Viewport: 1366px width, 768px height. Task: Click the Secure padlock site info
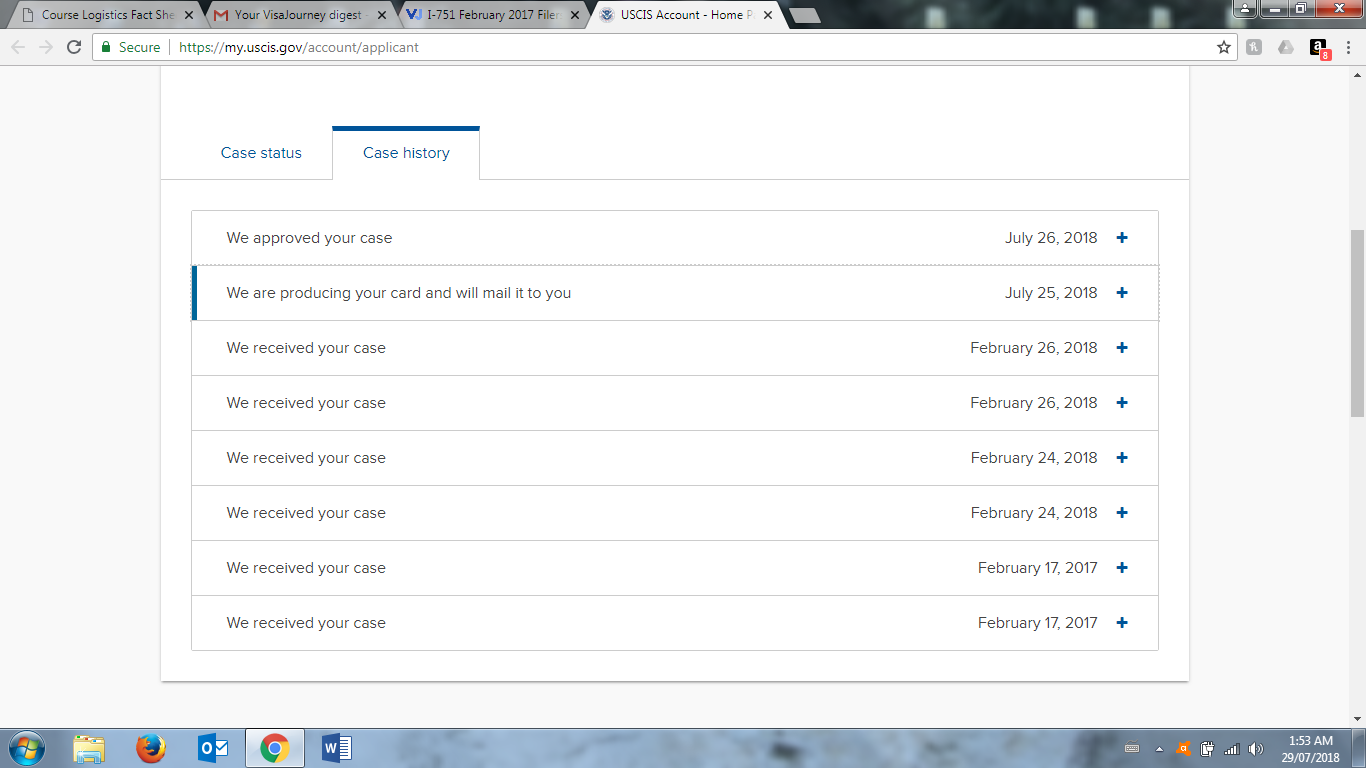coord(130,47)
